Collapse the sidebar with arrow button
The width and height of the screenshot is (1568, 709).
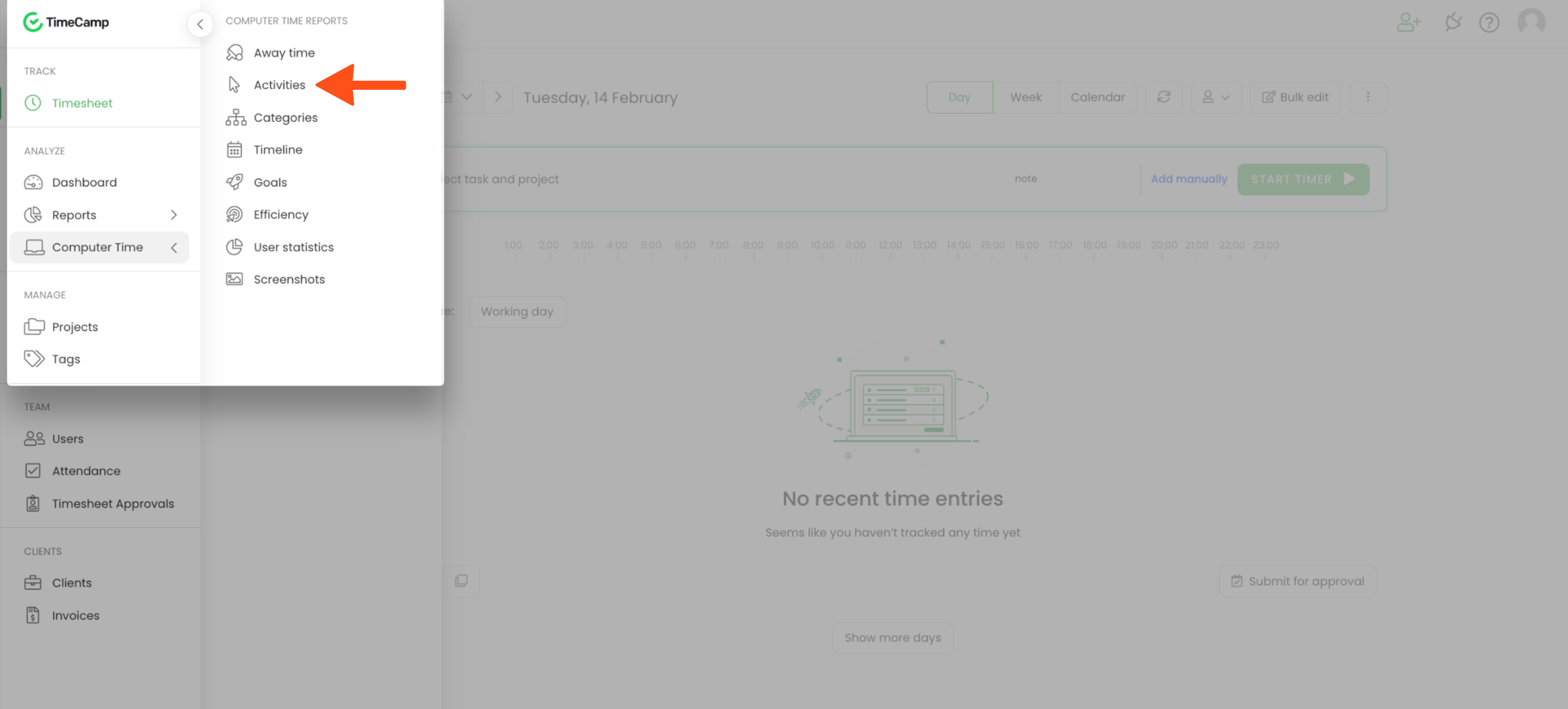coord(200,24)
